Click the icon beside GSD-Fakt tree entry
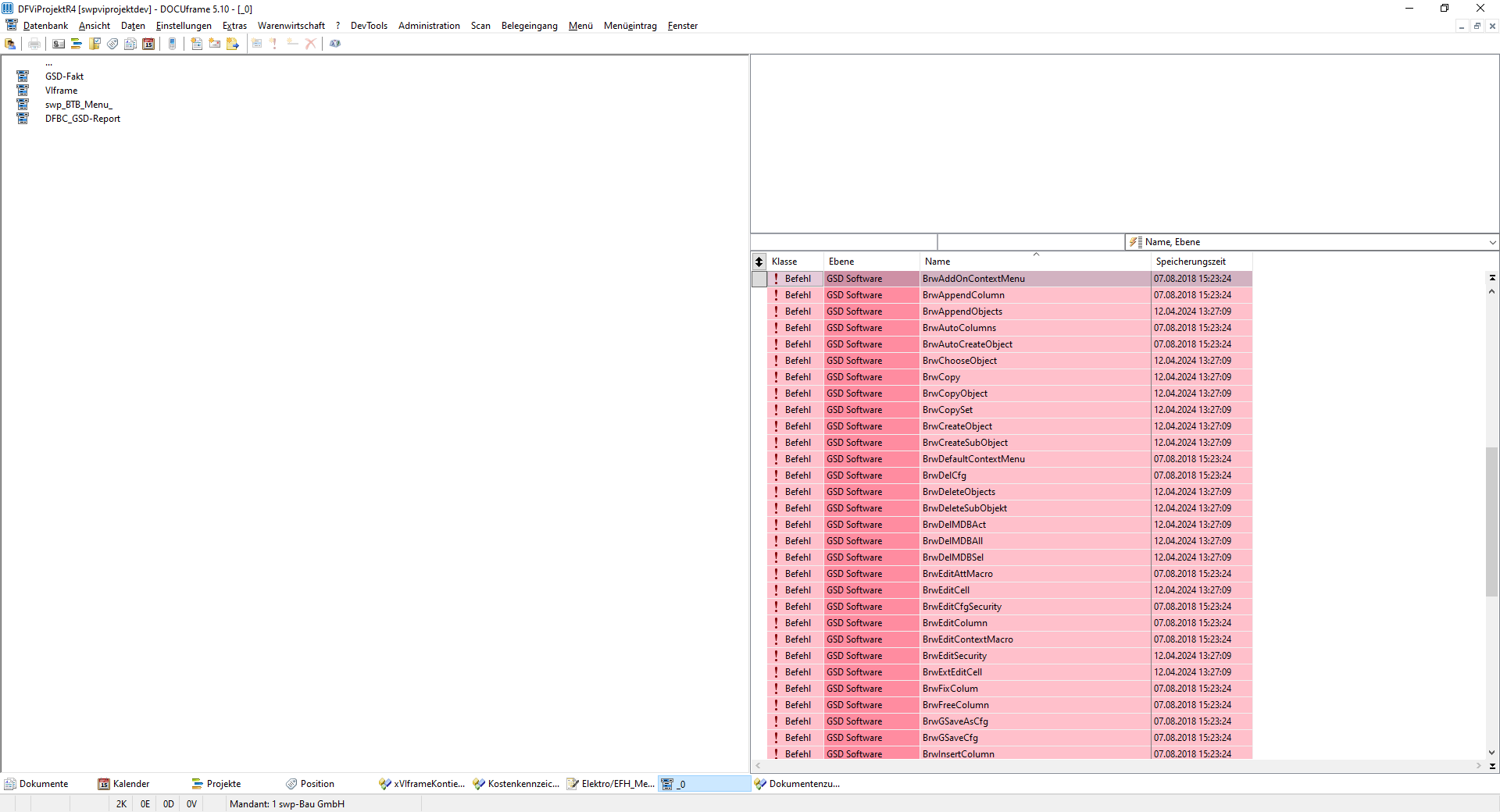1500x812 pixels. tap(23, 77)
